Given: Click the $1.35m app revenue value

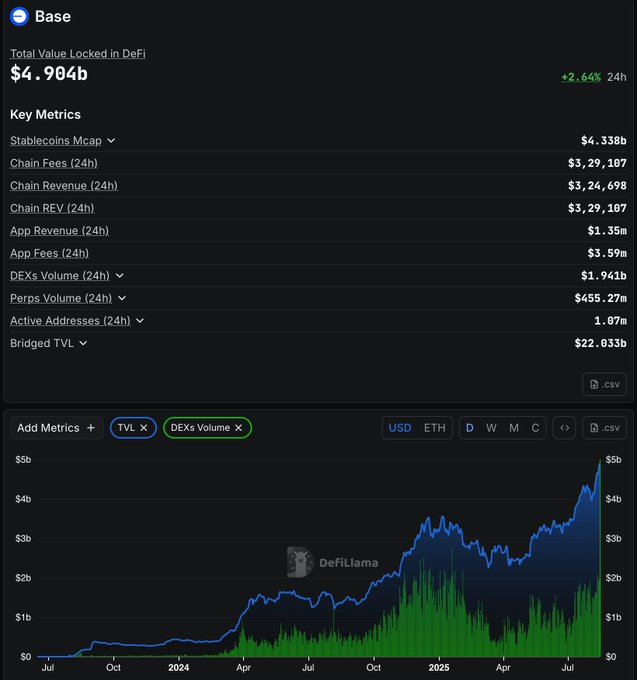Looking at the screenshot, I should pyautogui.click(x=607, y=231).
